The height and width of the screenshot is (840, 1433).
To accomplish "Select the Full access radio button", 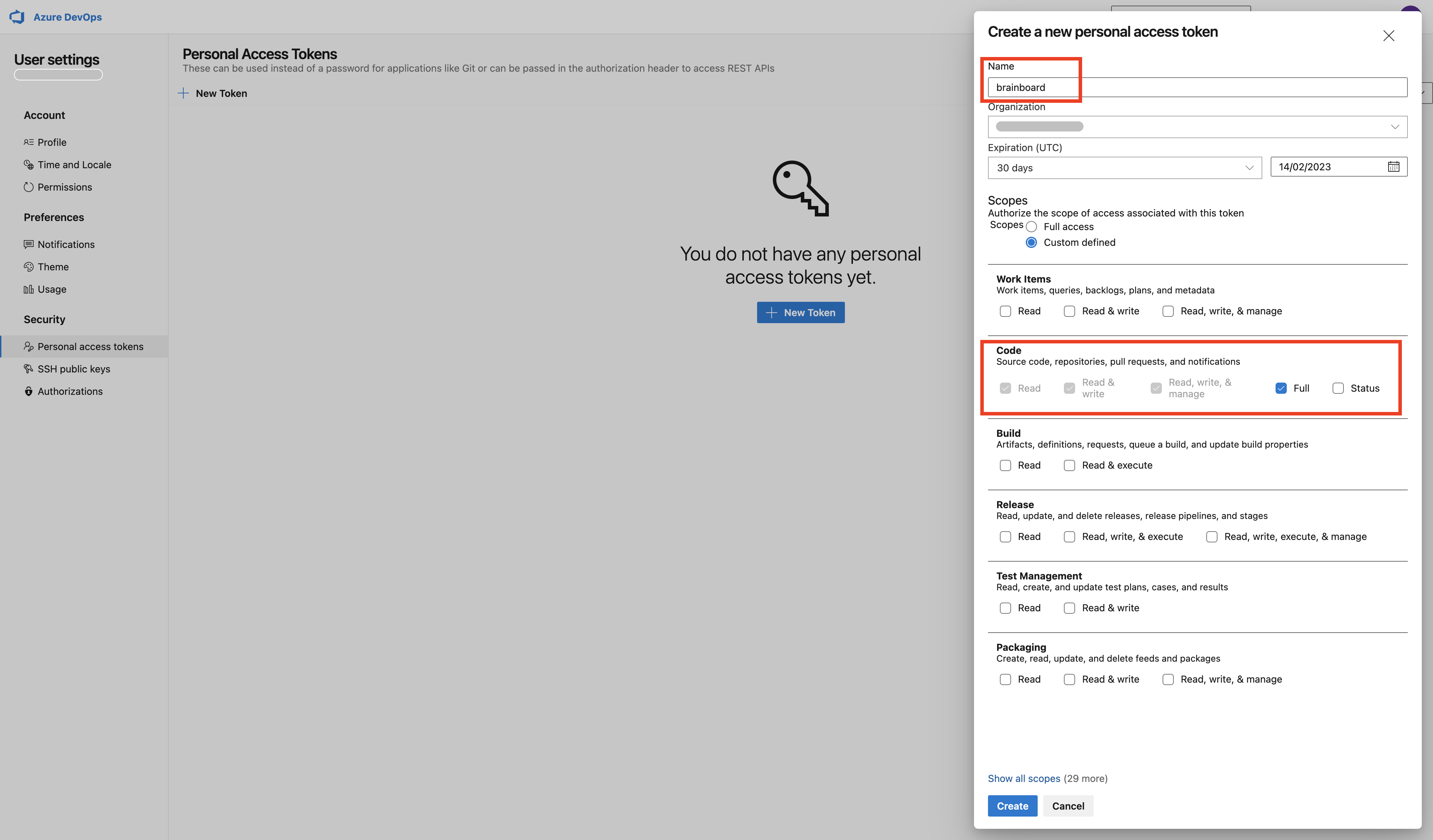I will pos(1031,227).
